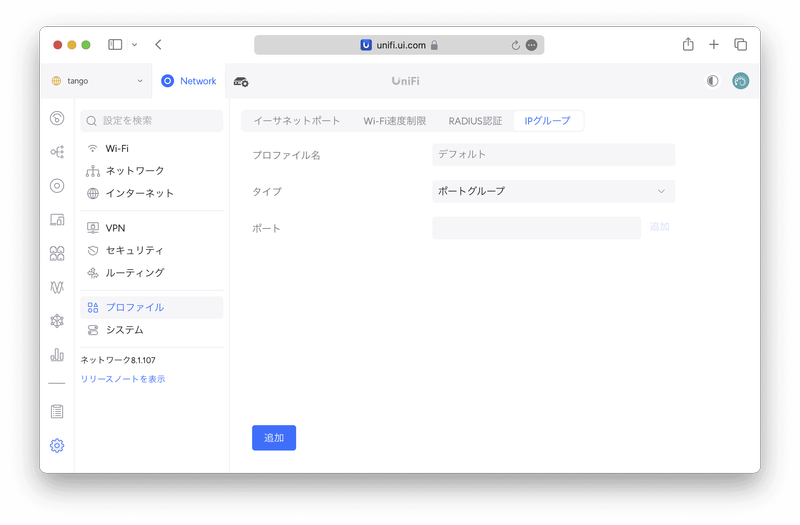Click the Protect camera app icon
This screenshot has width=800, height=525.
[x=241, y=81]
